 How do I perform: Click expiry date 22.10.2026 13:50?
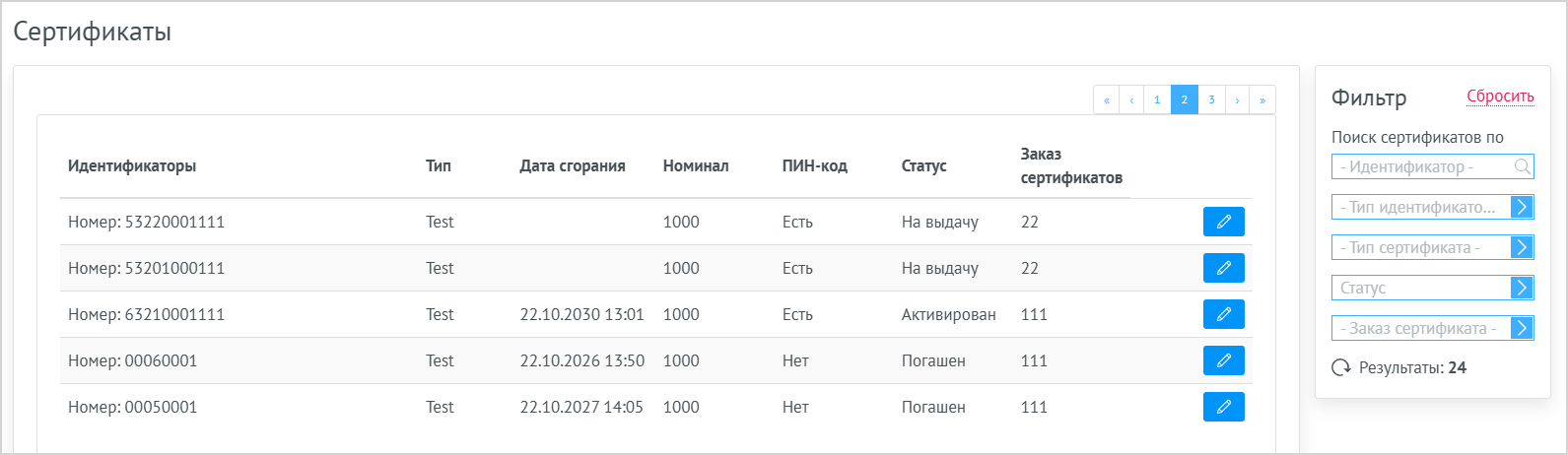581,360
